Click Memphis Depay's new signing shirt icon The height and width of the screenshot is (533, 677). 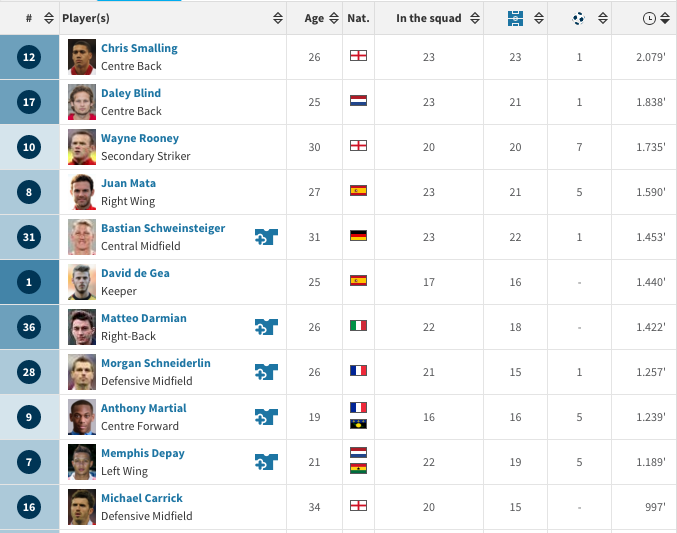point(266,462)
